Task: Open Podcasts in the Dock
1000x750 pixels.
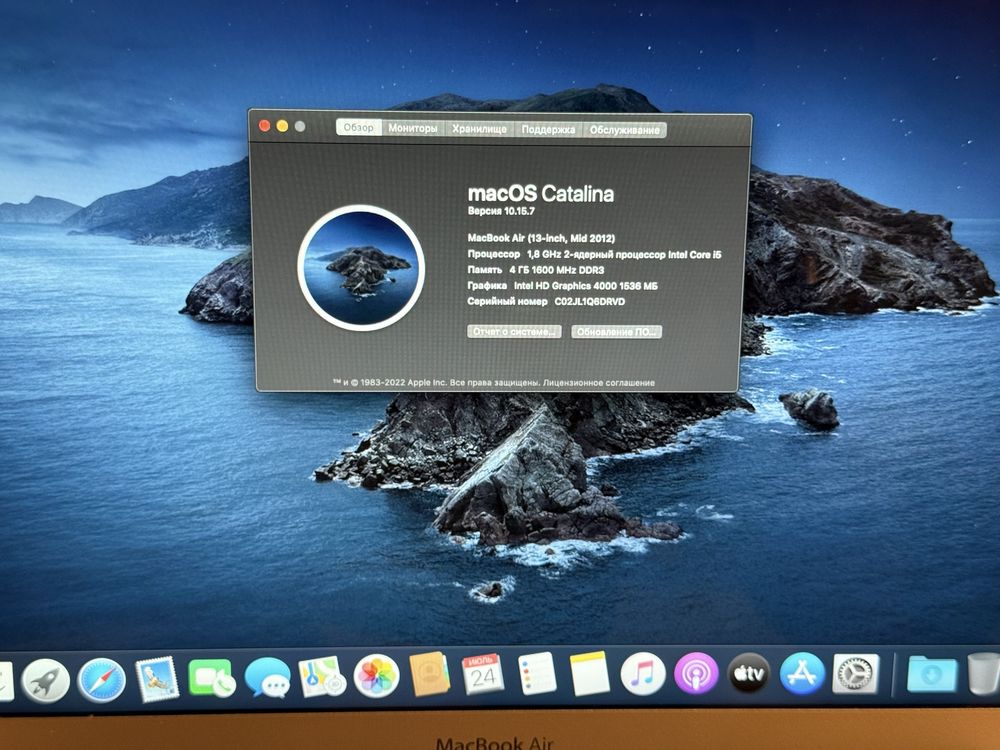Action: (696, 673)
